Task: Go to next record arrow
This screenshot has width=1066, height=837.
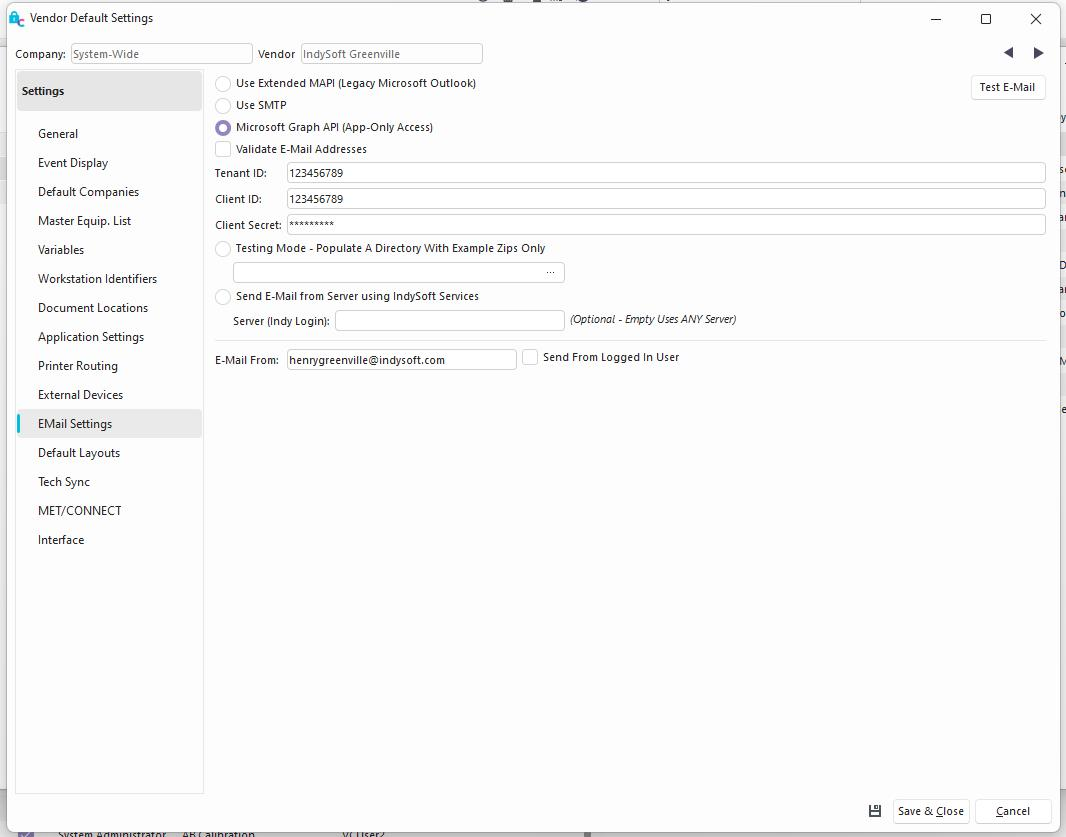Action: [1038, 53]
